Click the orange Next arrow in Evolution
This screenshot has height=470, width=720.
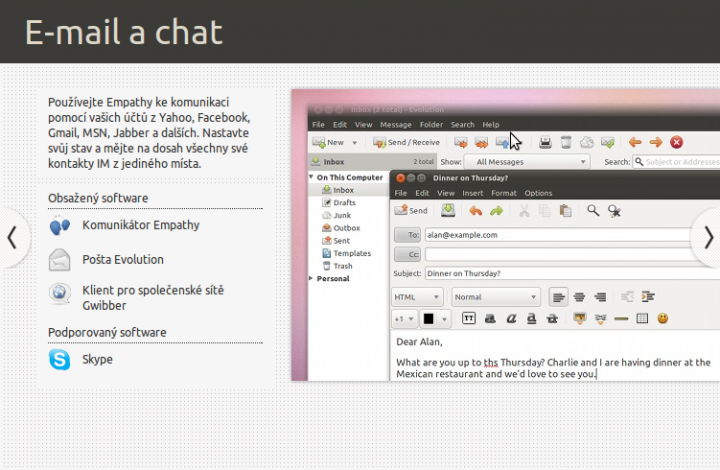[x=656, y=143]
